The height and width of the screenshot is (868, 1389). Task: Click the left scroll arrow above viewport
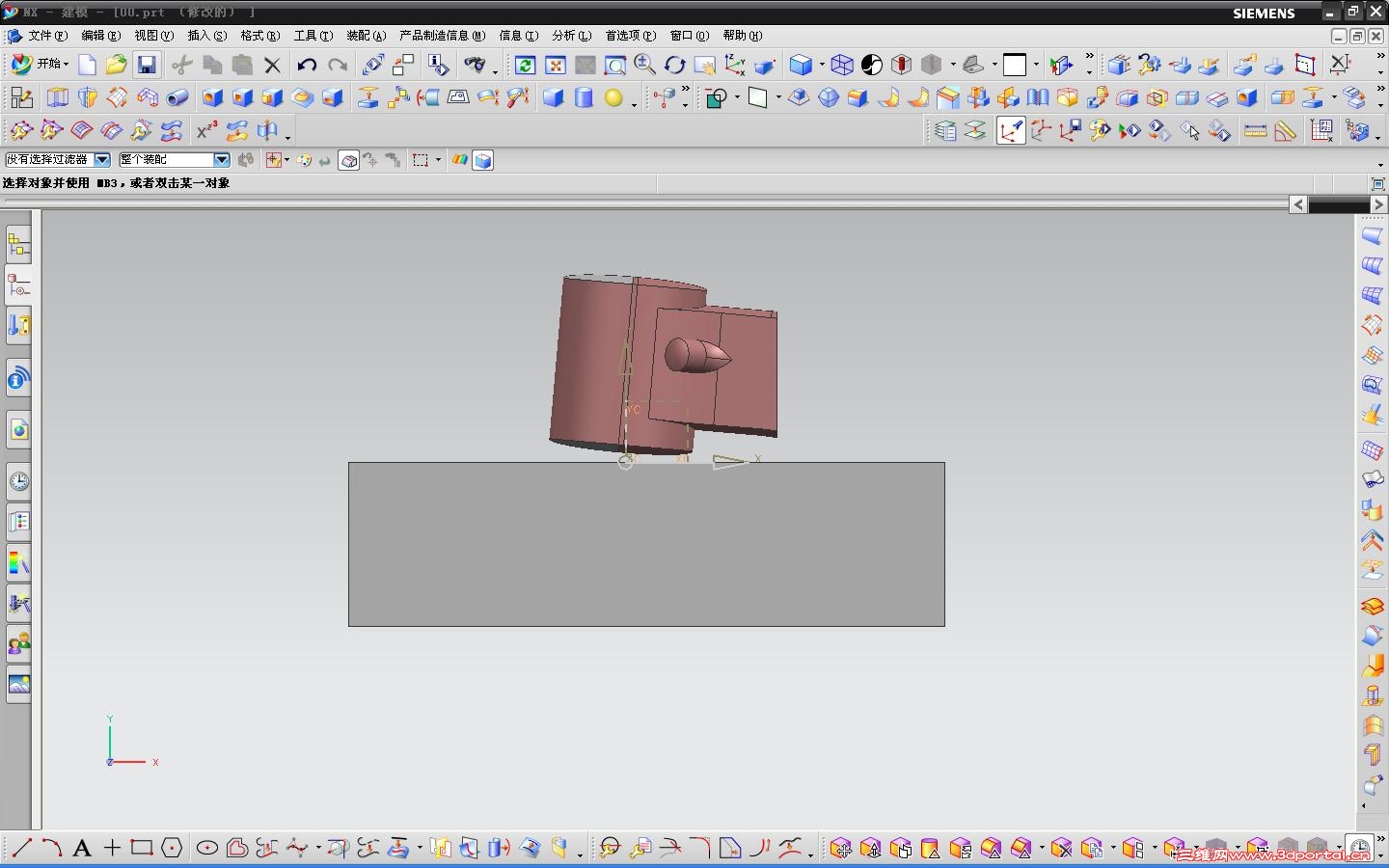(1298, 204)
